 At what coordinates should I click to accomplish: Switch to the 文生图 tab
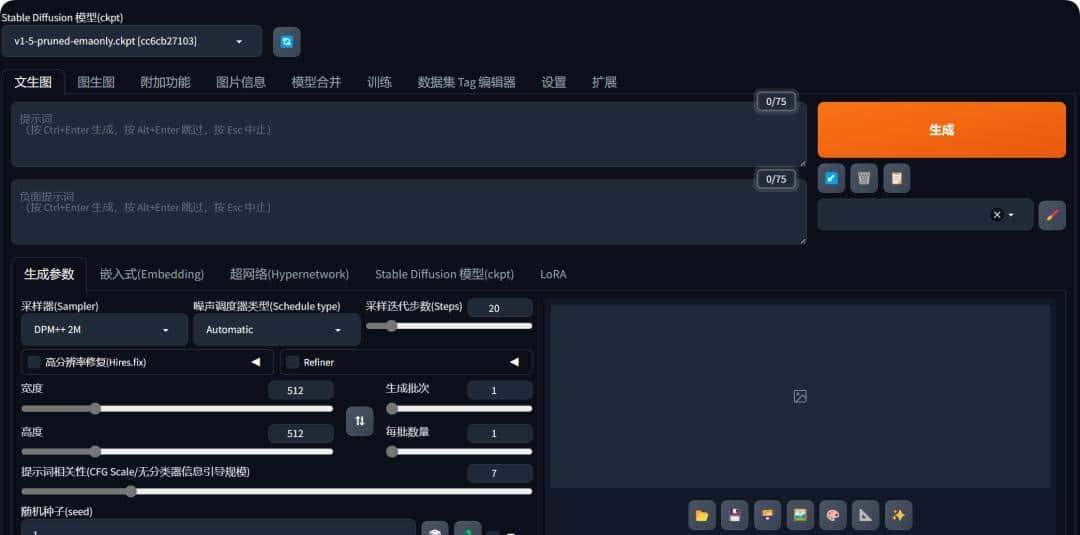click(x=33, y=82)
